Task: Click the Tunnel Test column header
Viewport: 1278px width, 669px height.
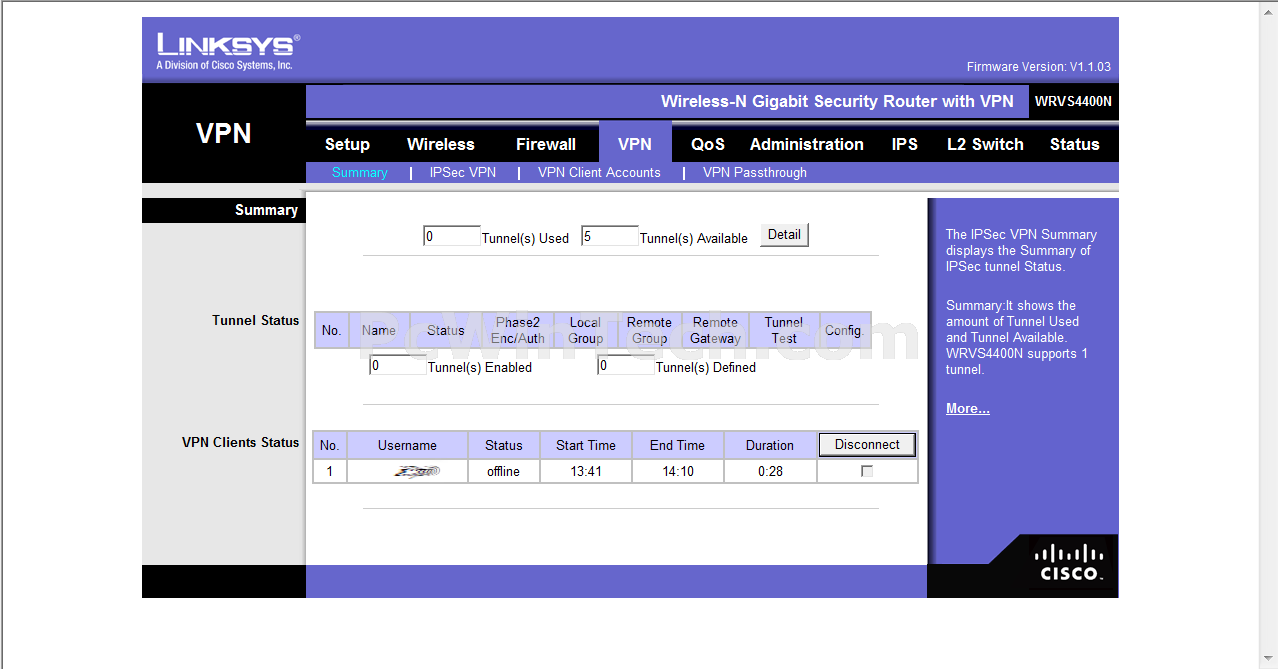Action: tap(784, 330)
